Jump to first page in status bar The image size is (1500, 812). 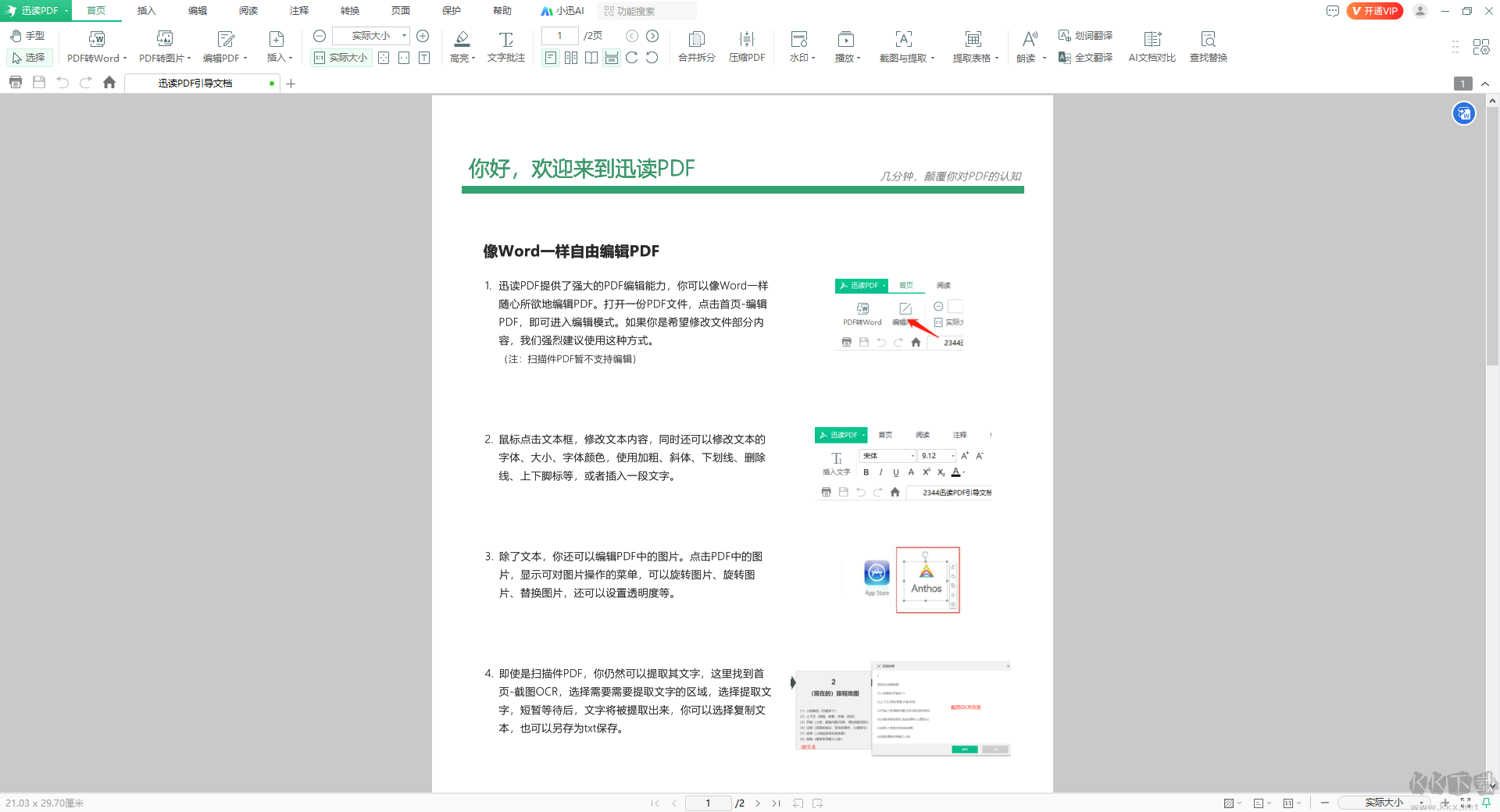tap(655, 803)
